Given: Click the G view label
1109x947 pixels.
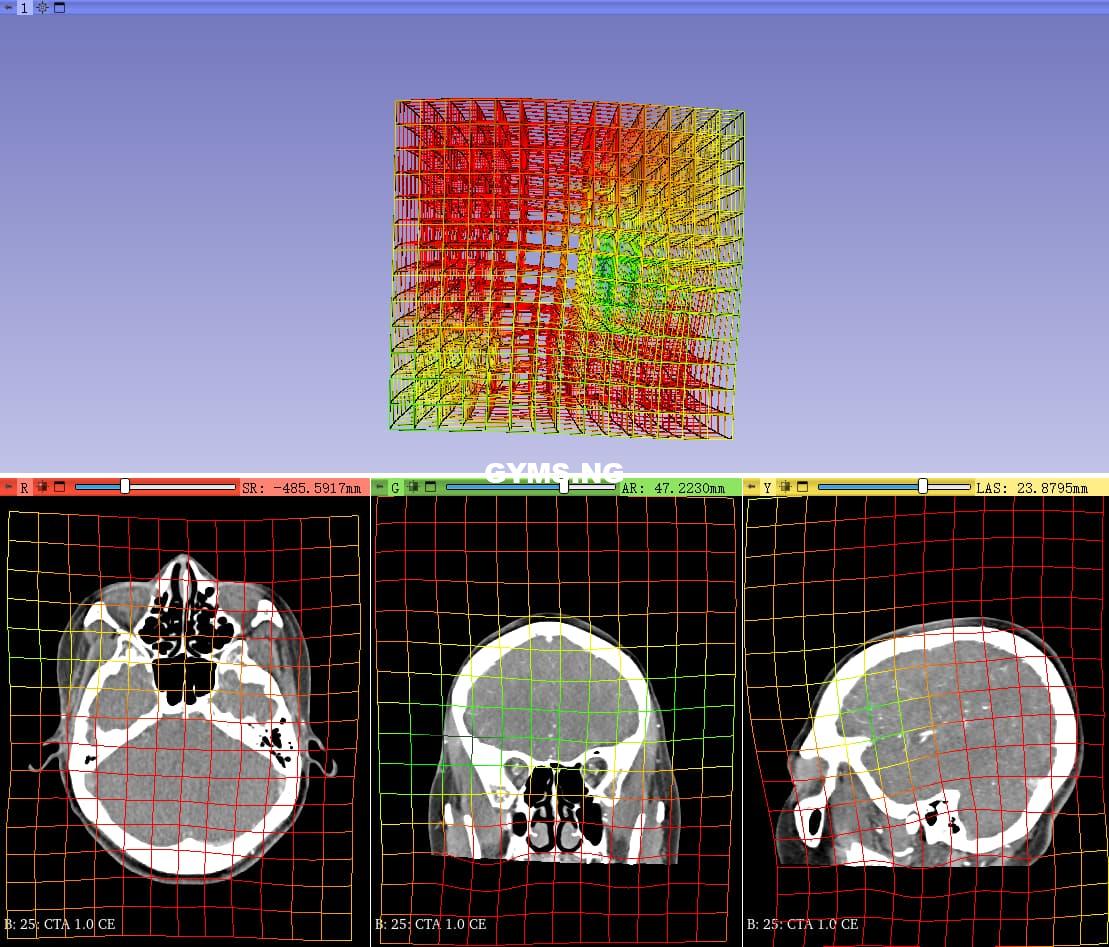Looking at the screenshot, I should click(x=396, y=488).
